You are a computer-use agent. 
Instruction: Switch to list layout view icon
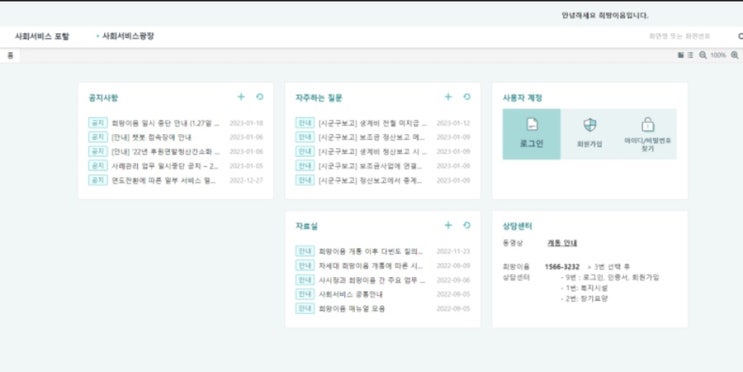[690, 55]
